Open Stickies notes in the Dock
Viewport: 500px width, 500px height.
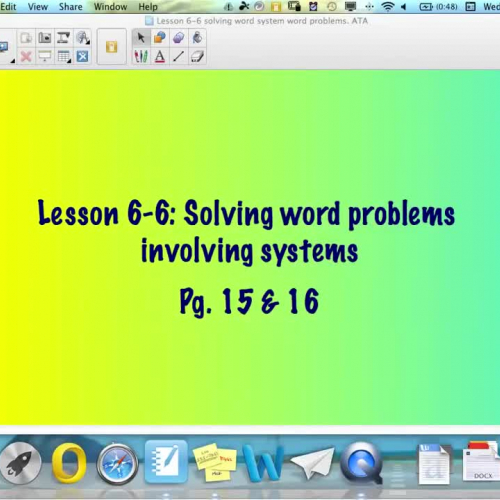coord(215,462)
